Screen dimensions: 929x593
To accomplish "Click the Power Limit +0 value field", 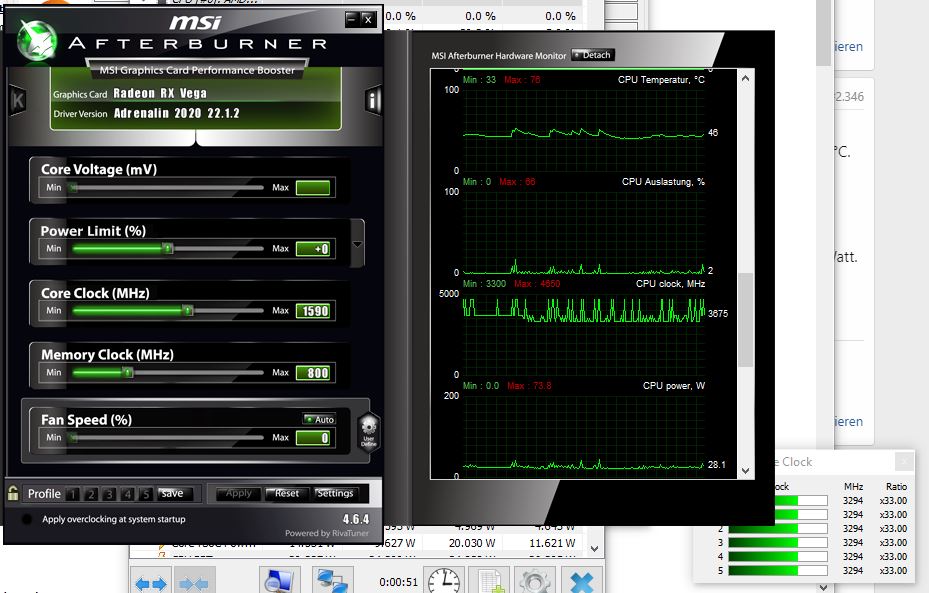I will (x=313, y=249).
